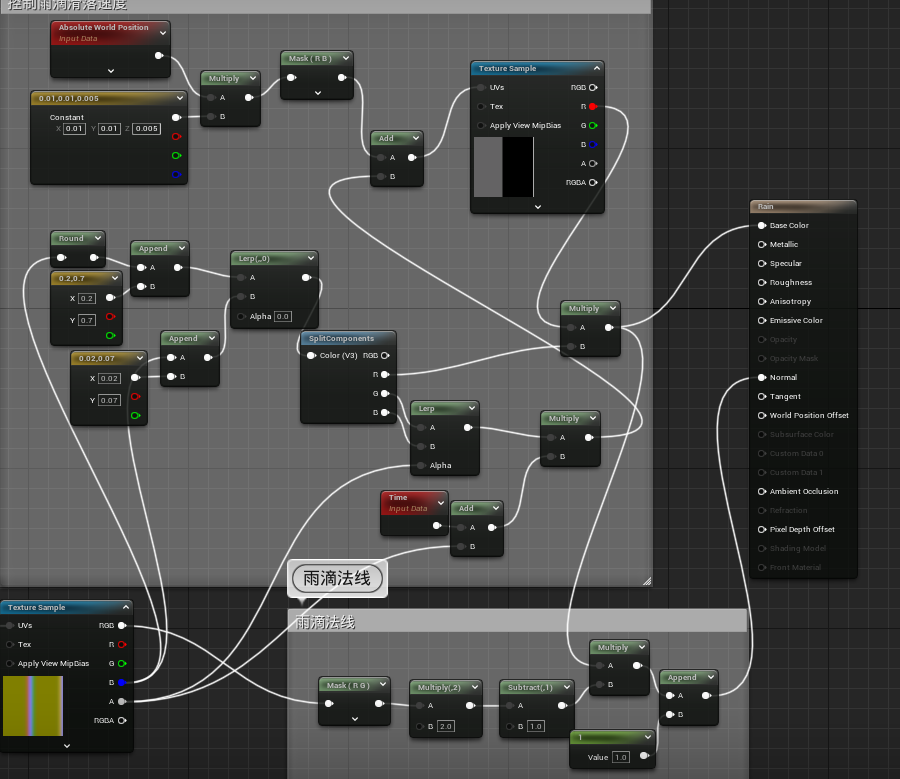Click the Tangent input pin
Viewport: 900px width, 779px height.
tap(762, 396)
